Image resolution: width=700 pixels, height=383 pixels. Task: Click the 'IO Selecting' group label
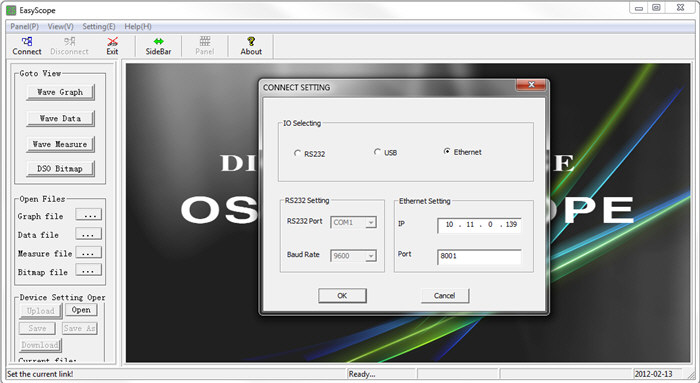click(302, 123)
